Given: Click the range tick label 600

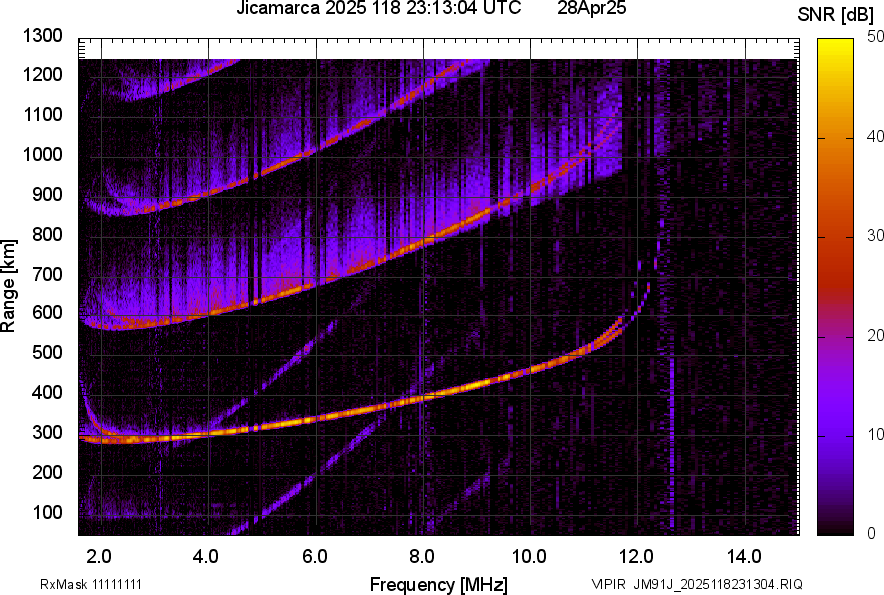Looking at the screenshot, I should coord(47,312).
